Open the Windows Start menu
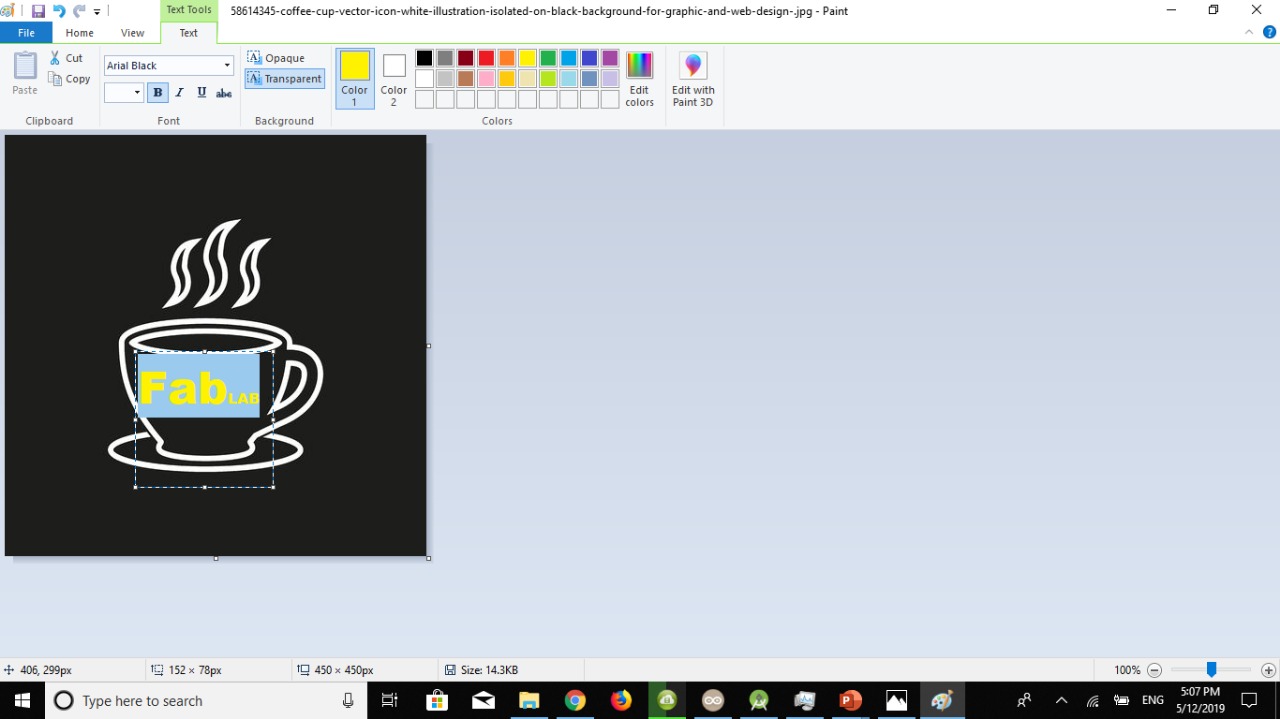1280x719 pixels. (22, 700)
